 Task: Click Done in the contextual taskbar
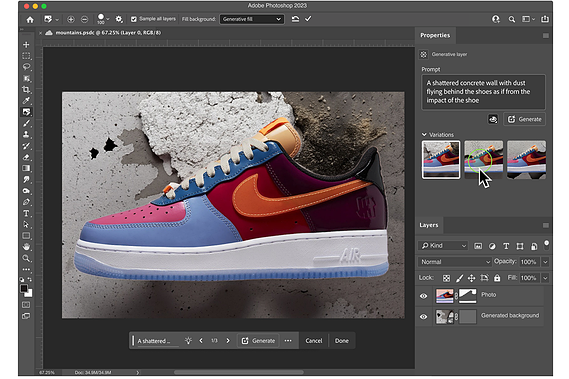click(341, 341)
